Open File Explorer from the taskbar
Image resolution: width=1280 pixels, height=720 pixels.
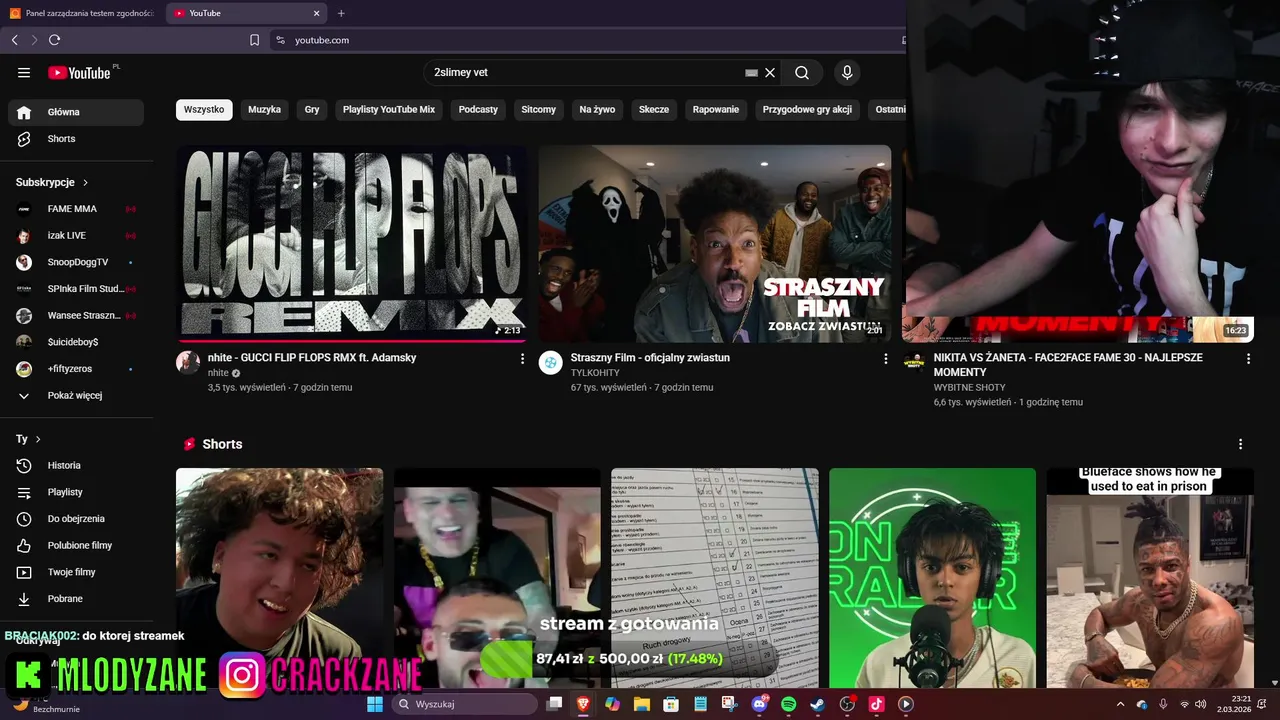641,704
